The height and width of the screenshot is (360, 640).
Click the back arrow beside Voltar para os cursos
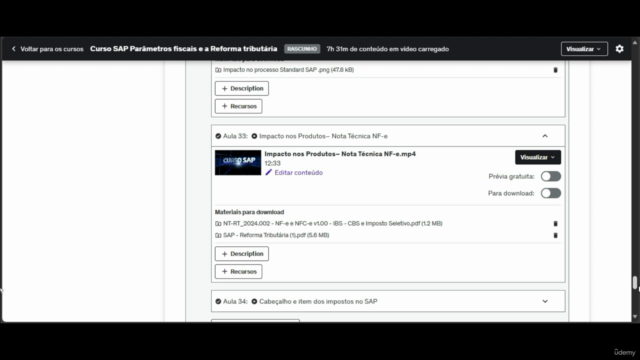(13, 49)
